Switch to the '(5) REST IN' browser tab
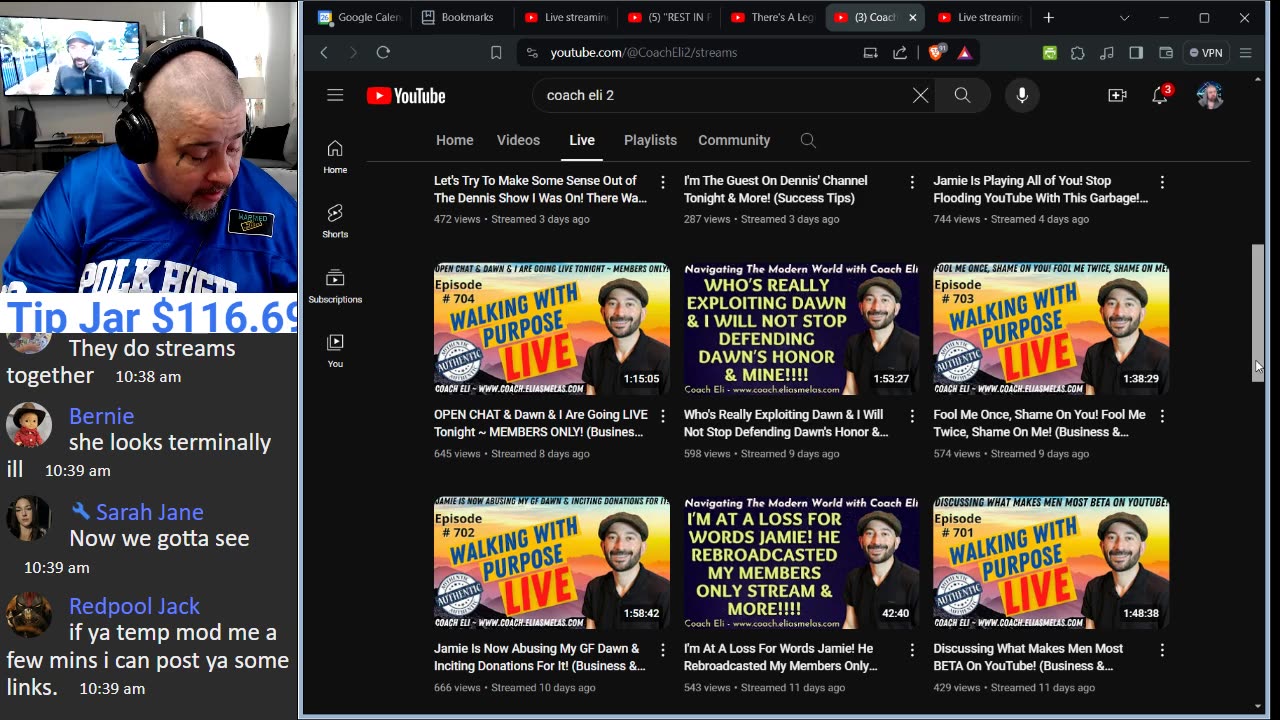The width and height of the screenshot is (1280, 720). 670,17
